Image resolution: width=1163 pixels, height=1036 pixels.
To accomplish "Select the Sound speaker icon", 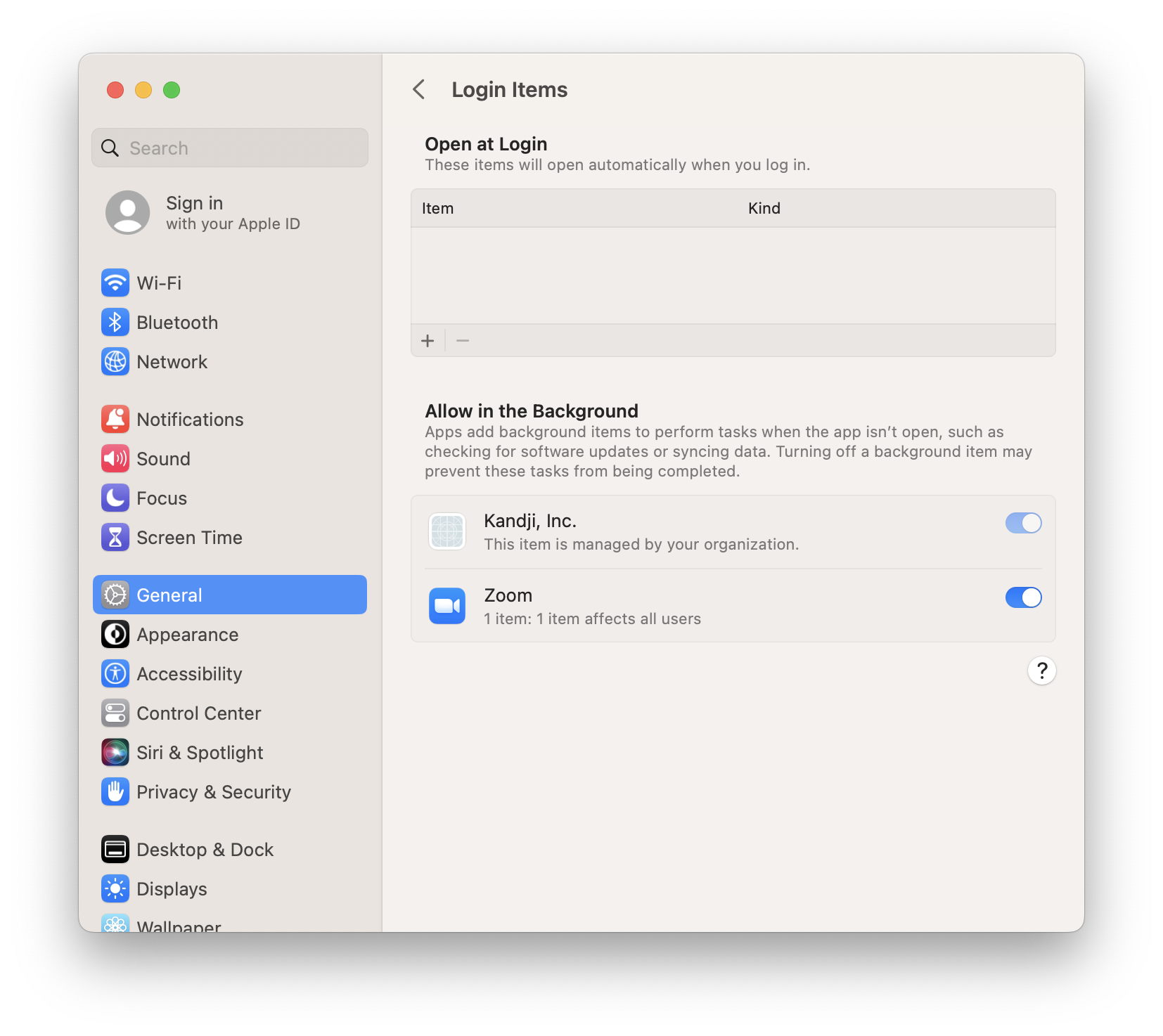I will point(115,458).
